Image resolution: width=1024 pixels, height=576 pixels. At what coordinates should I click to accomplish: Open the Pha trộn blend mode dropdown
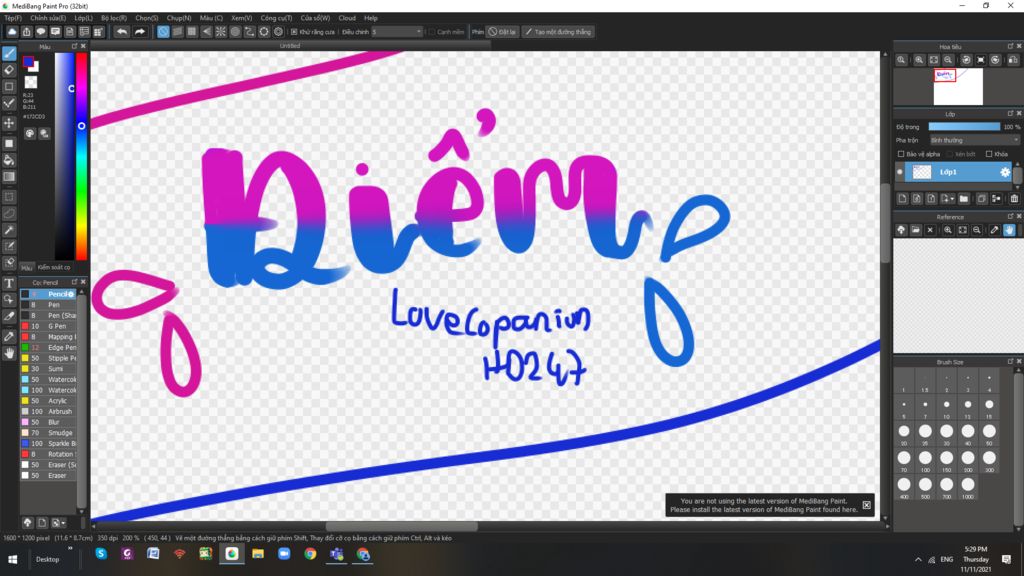[974, 140]
